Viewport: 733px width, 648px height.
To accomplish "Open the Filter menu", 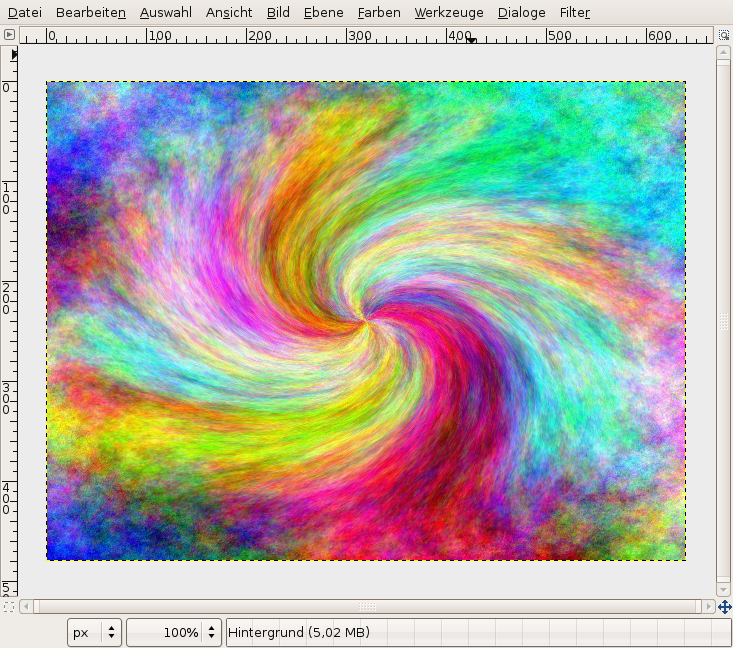I will pyautogui.click(x=575, y=13).
